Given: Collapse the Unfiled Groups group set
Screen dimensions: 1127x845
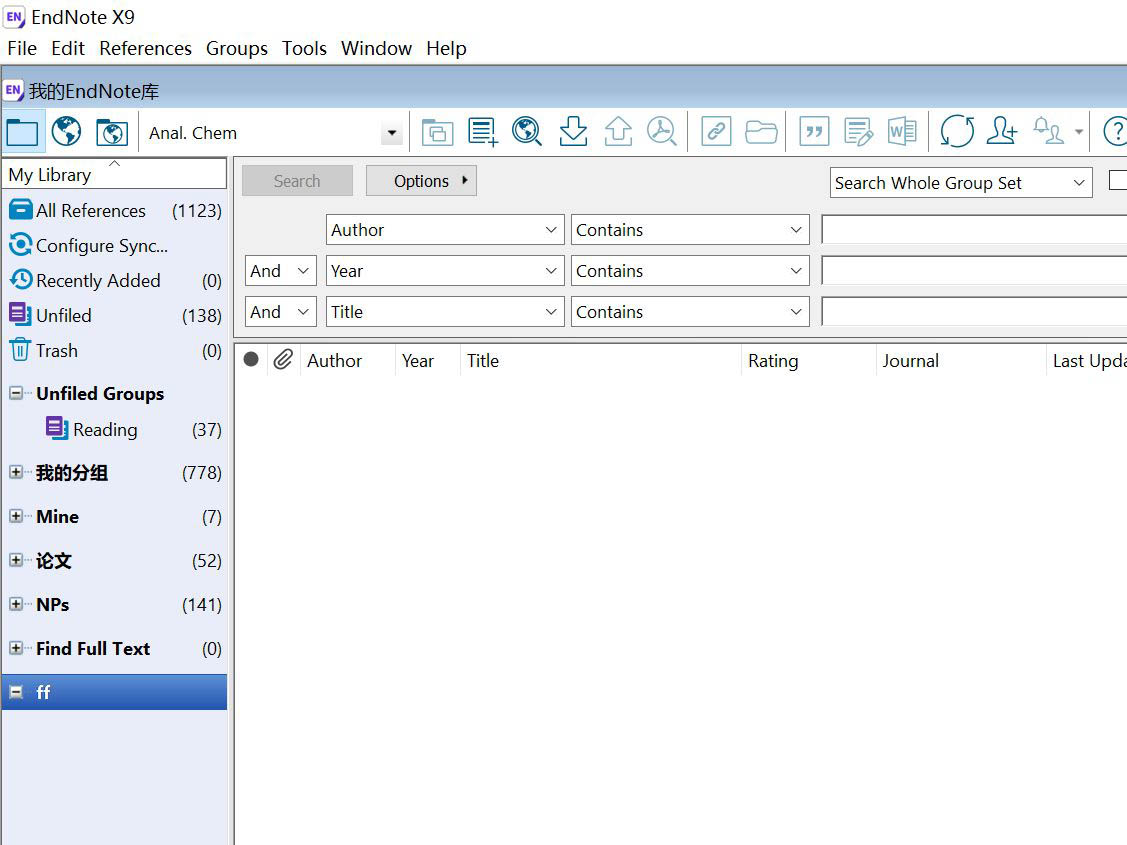Looking at the screenshot, I should click(x=16, y=393).
